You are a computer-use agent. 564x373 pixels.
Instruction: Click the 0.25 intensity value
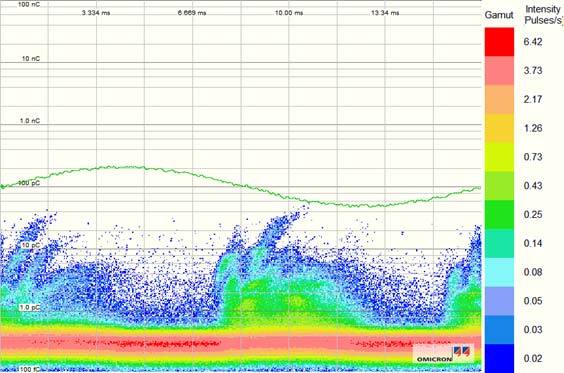pos(533,214)
